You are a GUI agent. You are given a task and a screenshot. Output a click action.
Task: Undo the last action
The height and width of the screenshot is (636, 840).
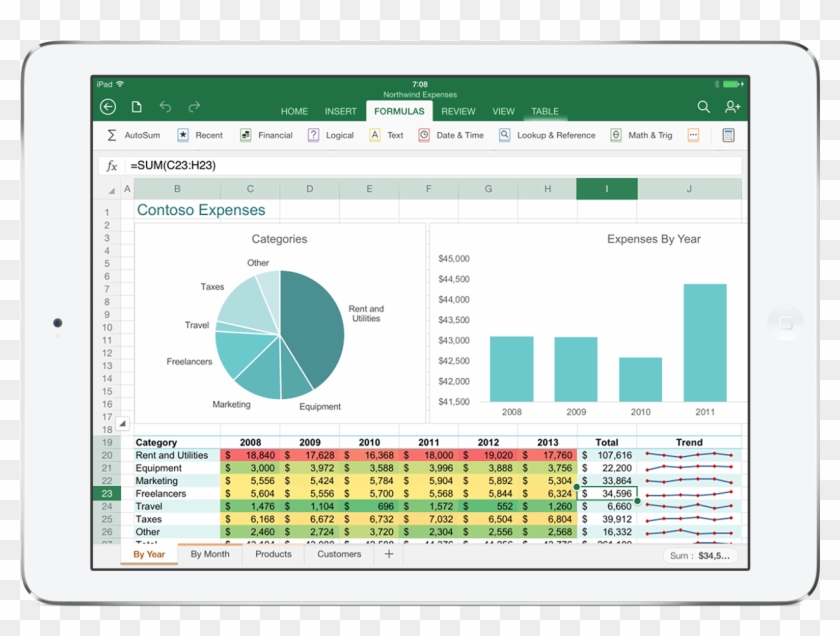(x=165, y=107)
